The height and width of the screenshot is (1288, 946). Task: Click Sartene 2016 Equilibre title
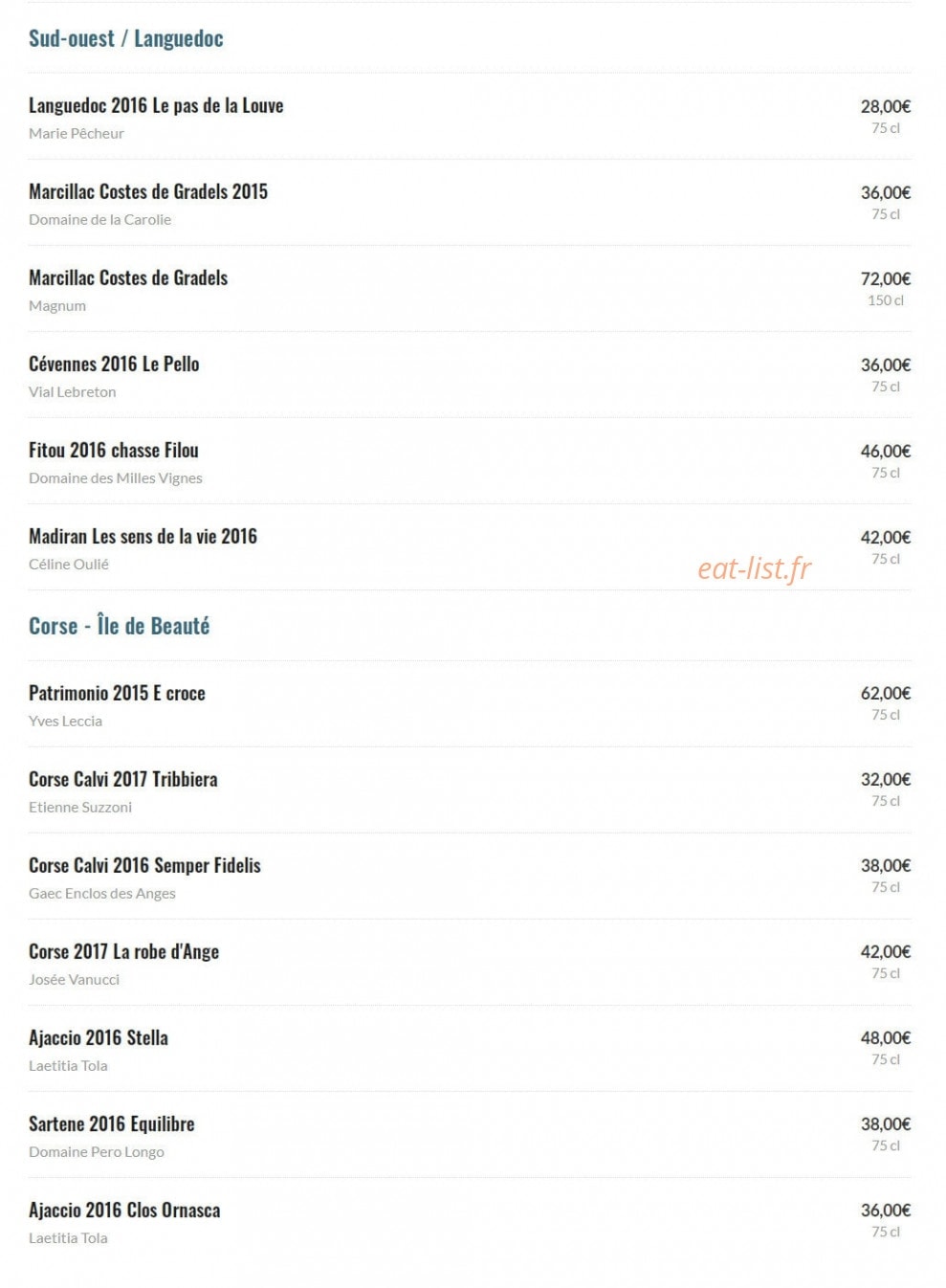(112, 1123)
